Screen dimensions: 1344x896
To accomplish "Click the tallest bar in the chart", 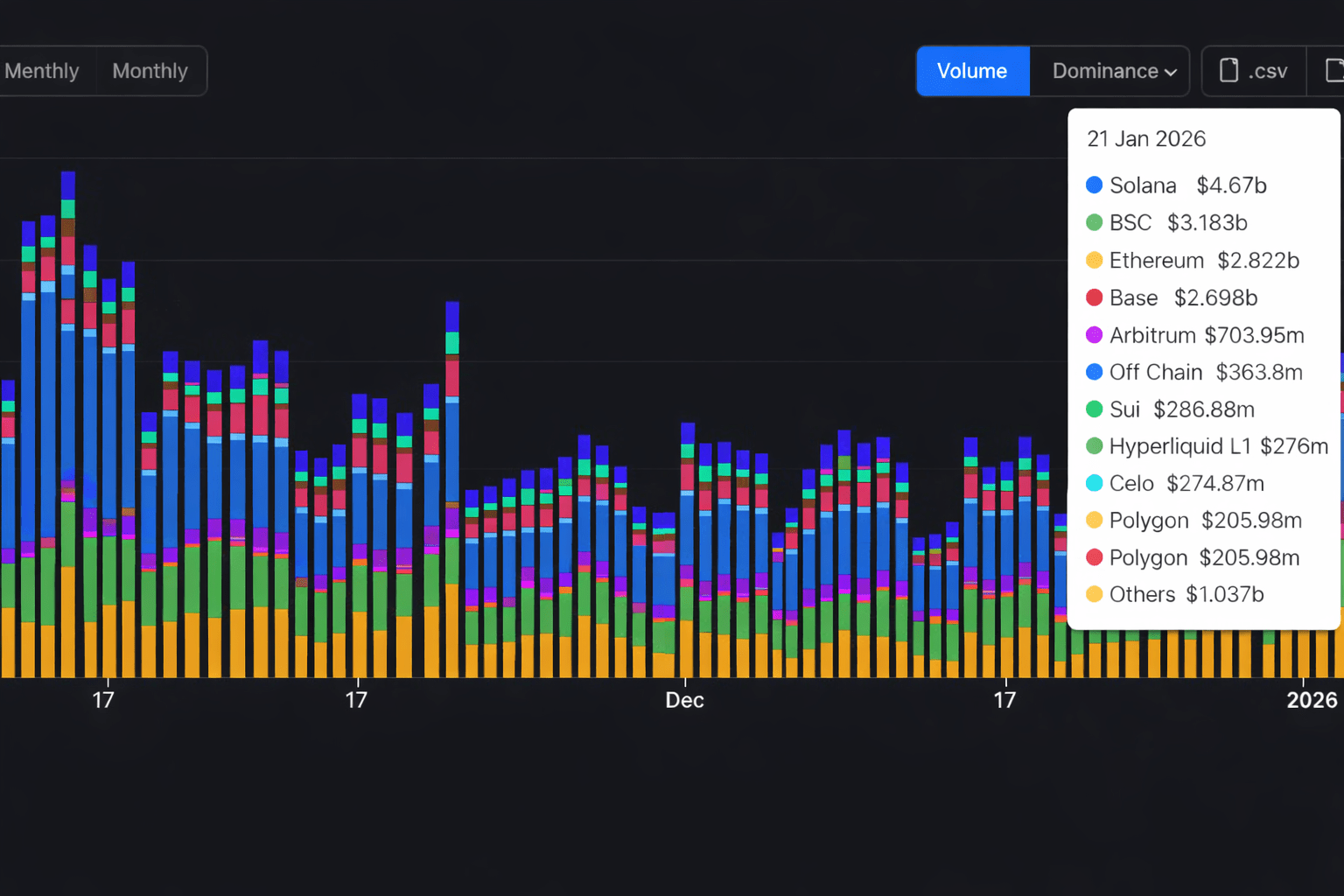I will 68,424.
